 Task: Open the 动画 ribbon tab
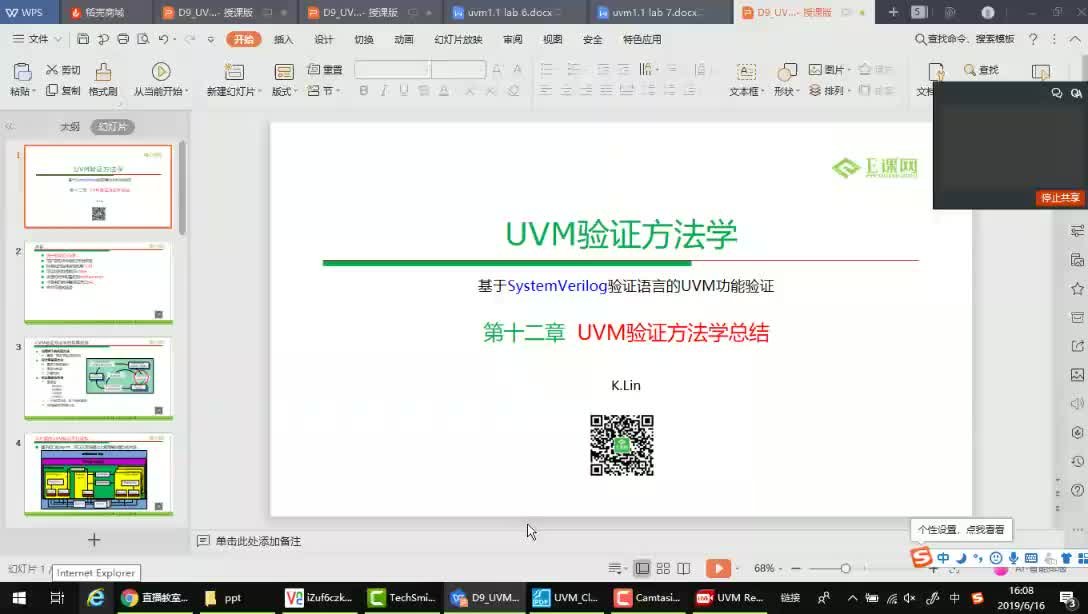click(404, 40)
